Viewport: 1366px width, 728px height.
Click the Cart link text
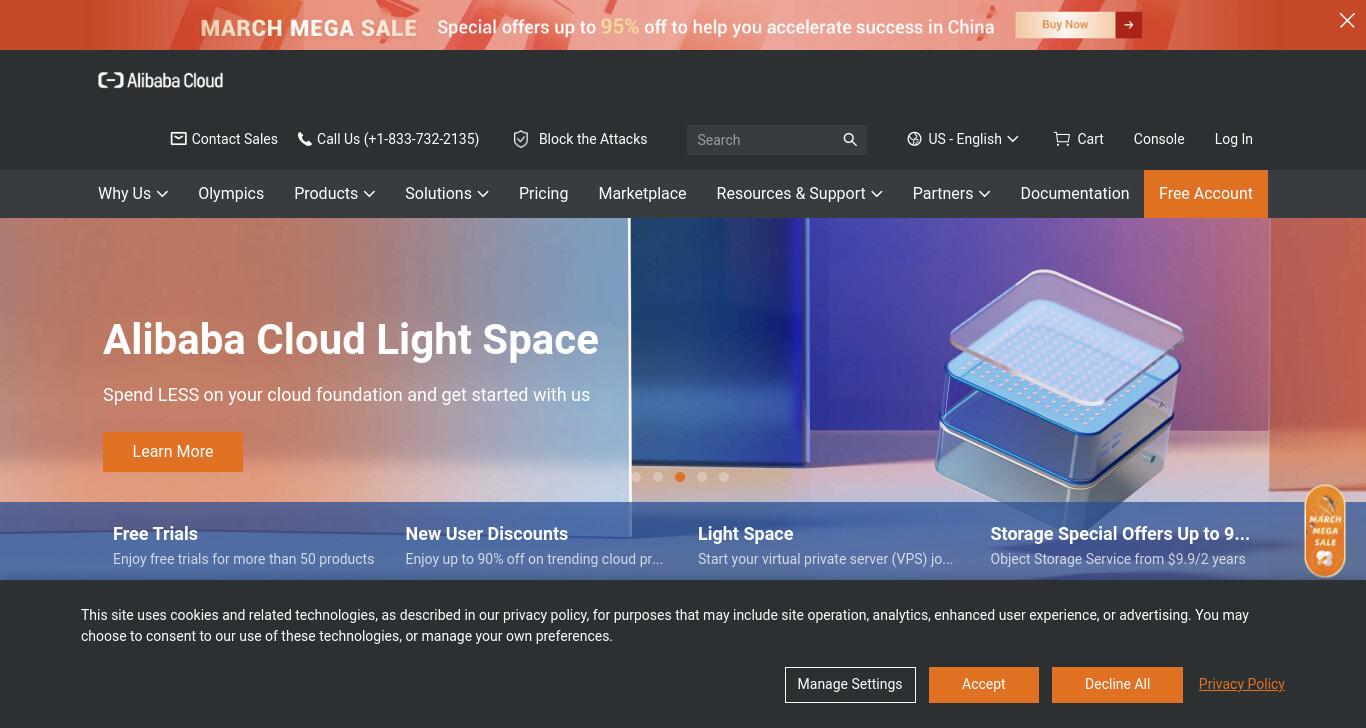pyautogui.click(x=1091, y=139)
